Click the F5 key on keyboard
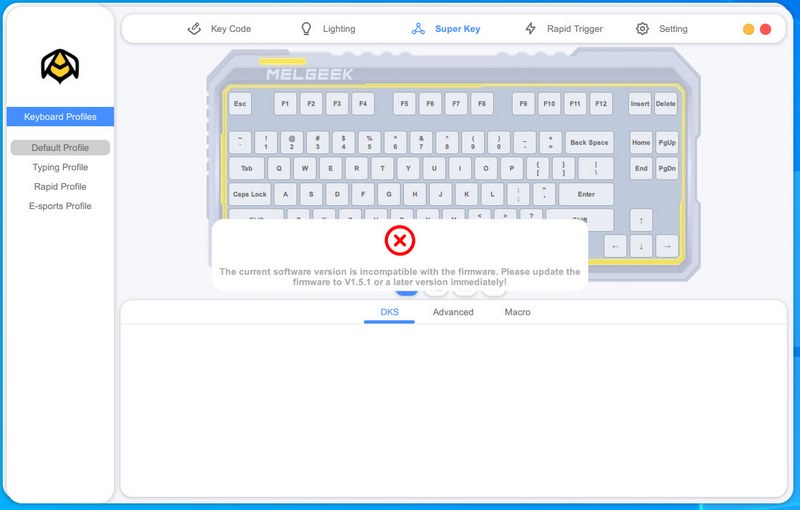 pos(404,104)
